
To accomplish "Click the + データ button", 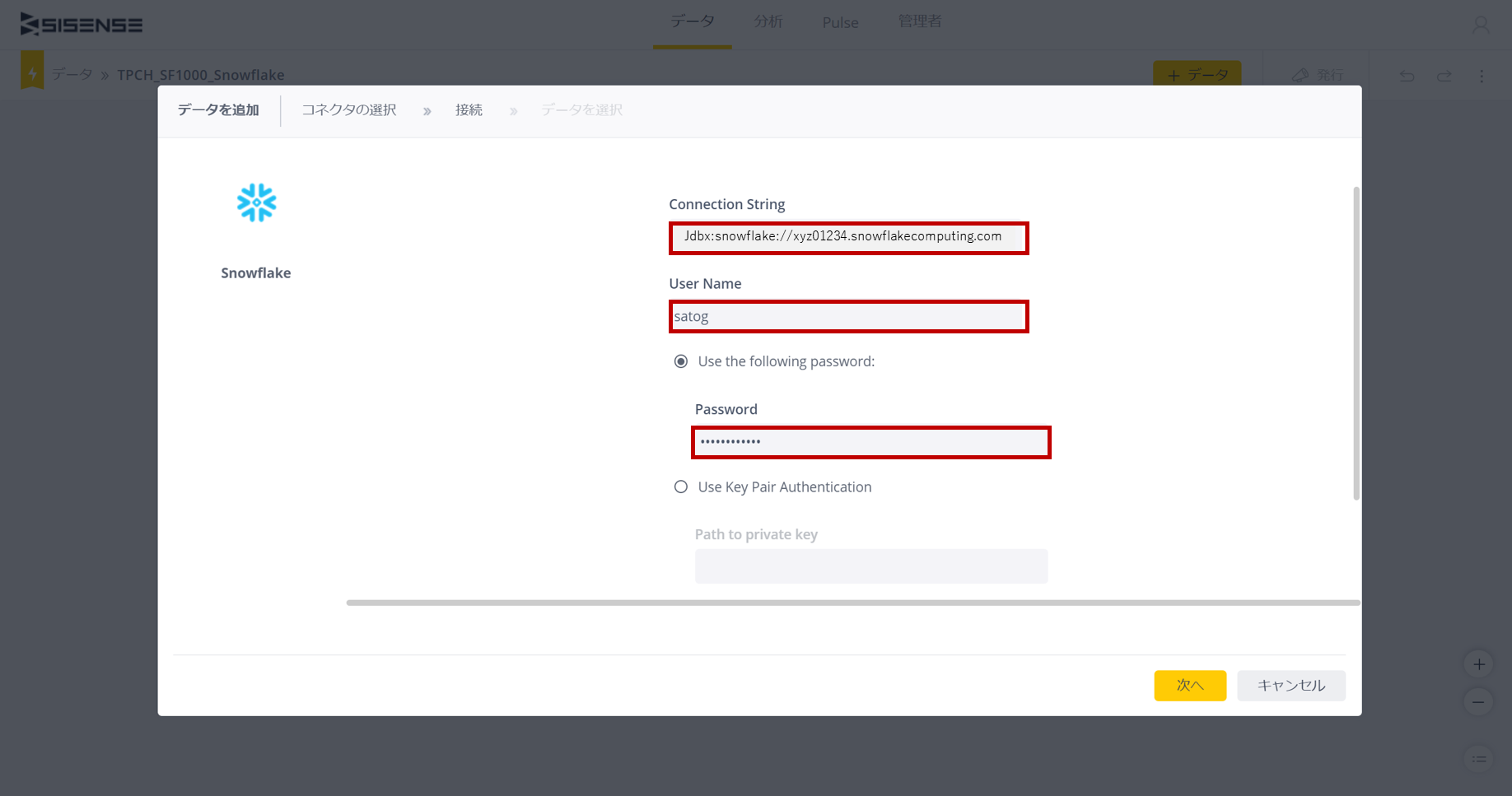I will click(1197, 74).
